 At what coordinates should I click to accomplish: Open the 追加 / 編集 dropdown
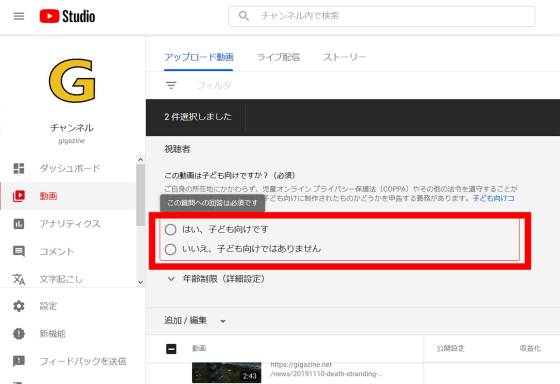pos(195,320)
